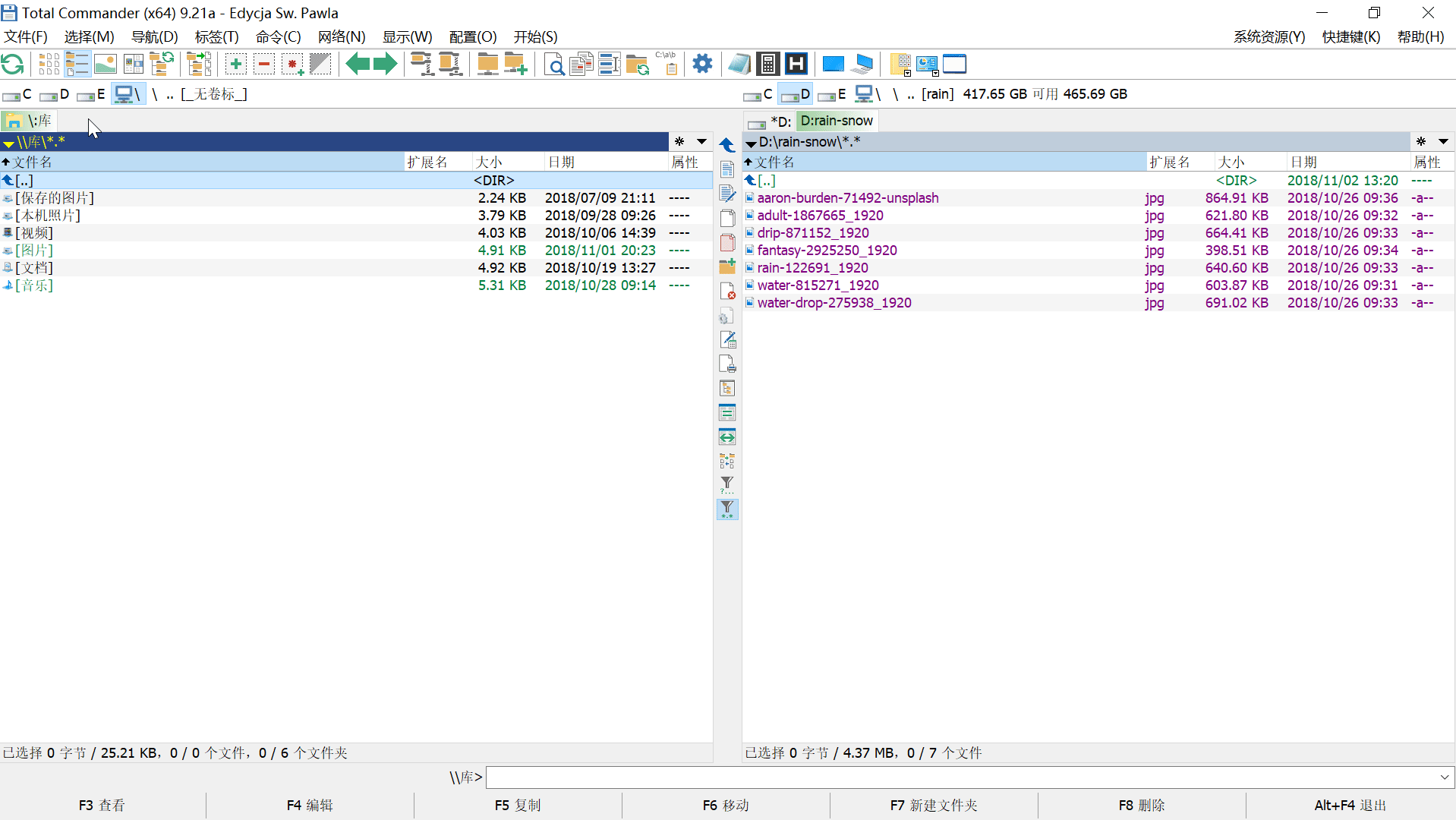Select file rain-122691_1920 in the right panel
This screenshot has width=1456, height=820.
click(x=1098, y=268)
